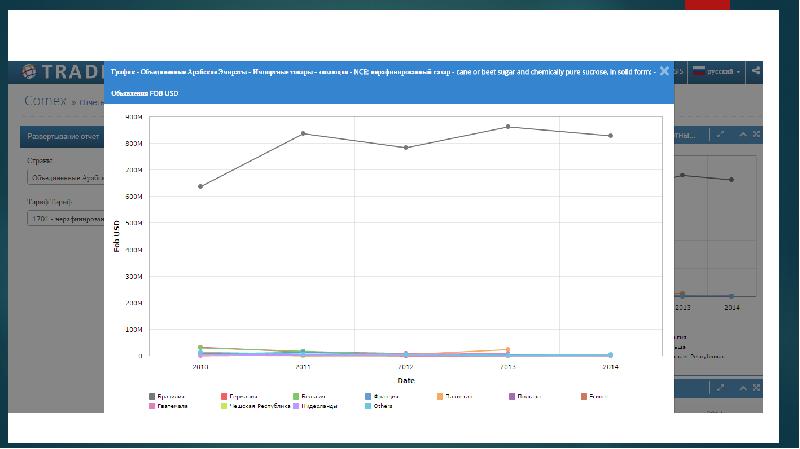
Task: Click the 2014 label on background chart
Action: [732, 308]
